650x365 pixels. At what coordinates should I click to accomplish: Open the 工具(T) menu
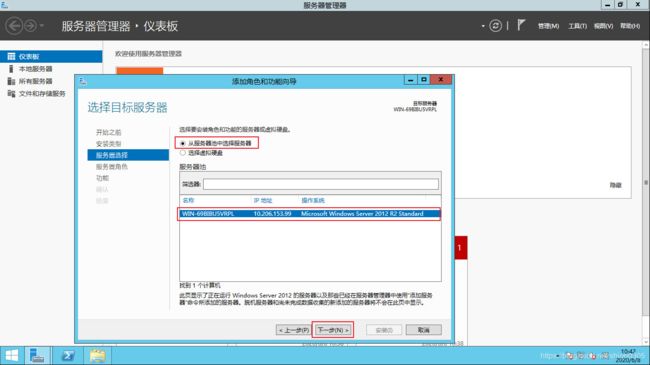coord(577,26)
